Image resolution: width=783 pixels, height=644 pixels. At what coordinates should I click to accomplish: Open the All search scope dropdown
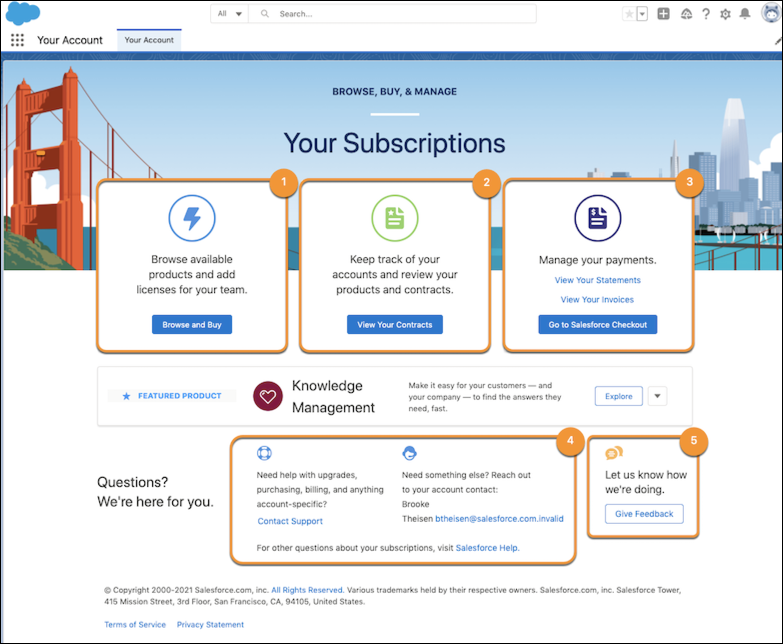click(x=230, y=14)
